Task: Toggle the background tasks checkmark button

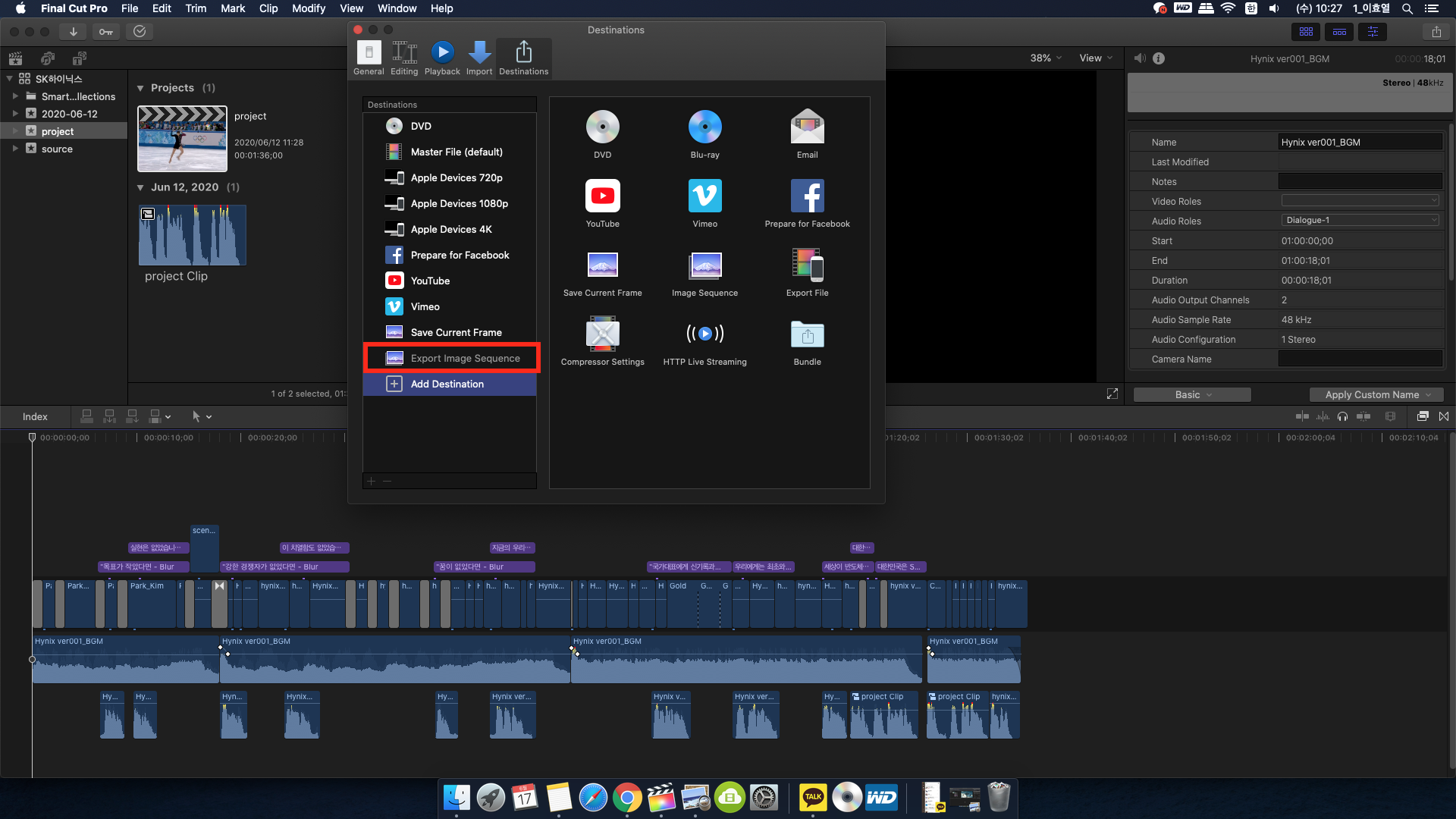Action: (x=140, y=32)
